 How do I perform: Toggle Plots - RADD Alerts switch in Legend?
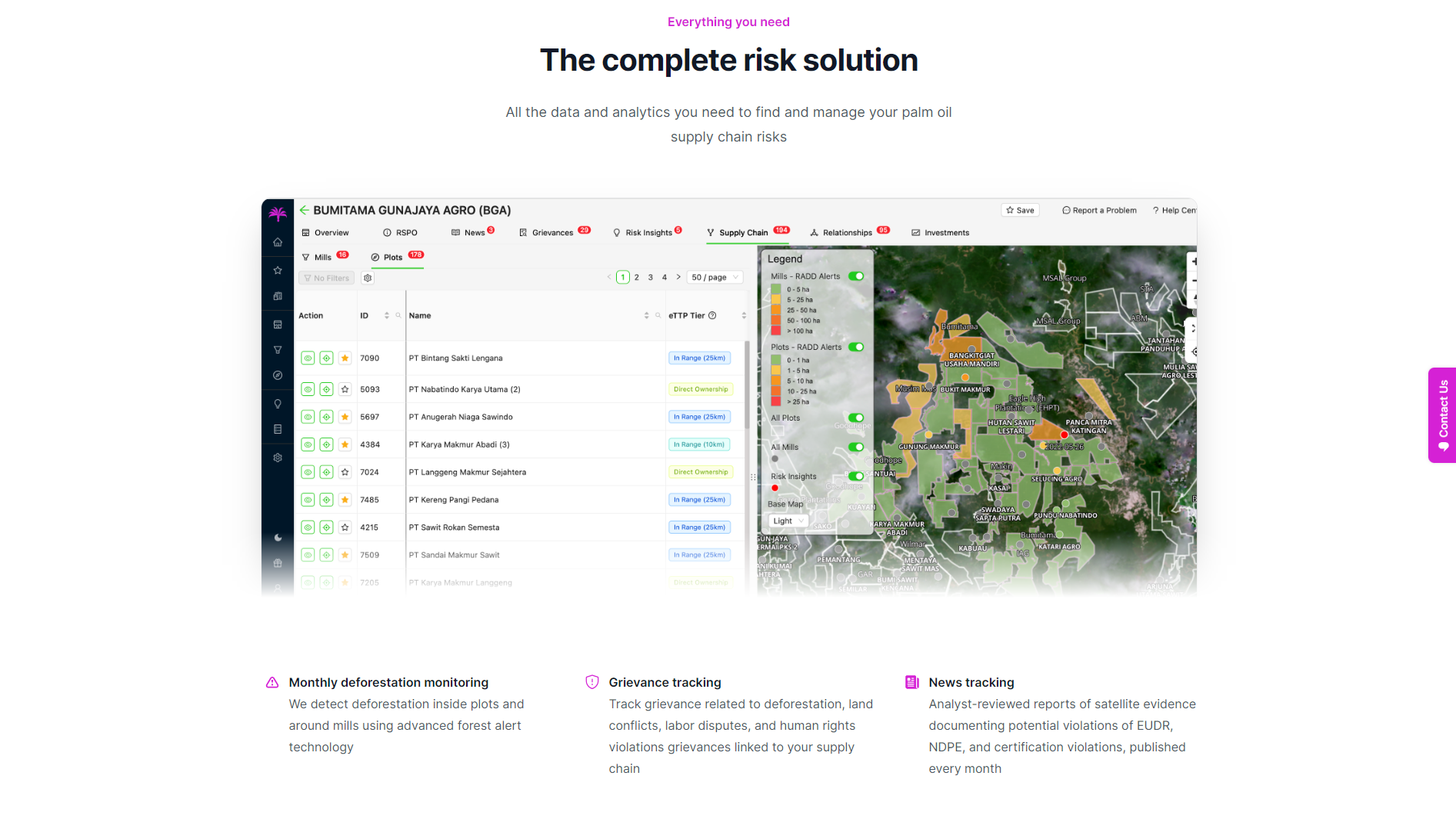[856, 347]
